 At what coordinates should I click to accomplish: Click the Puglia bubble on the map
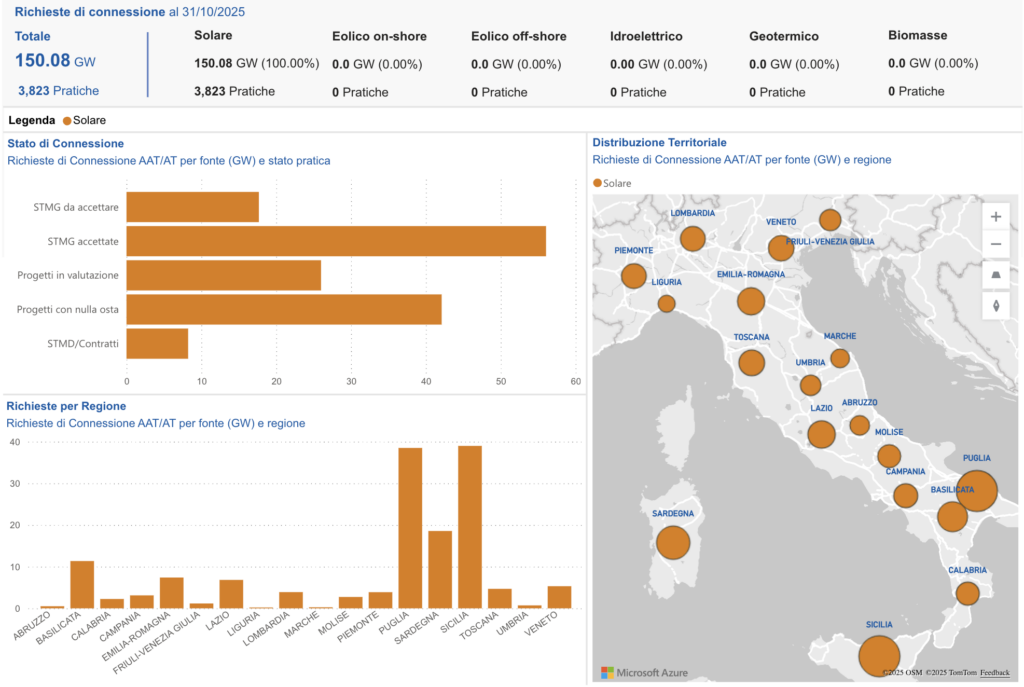pyautogui.click(x=977, y=490)
